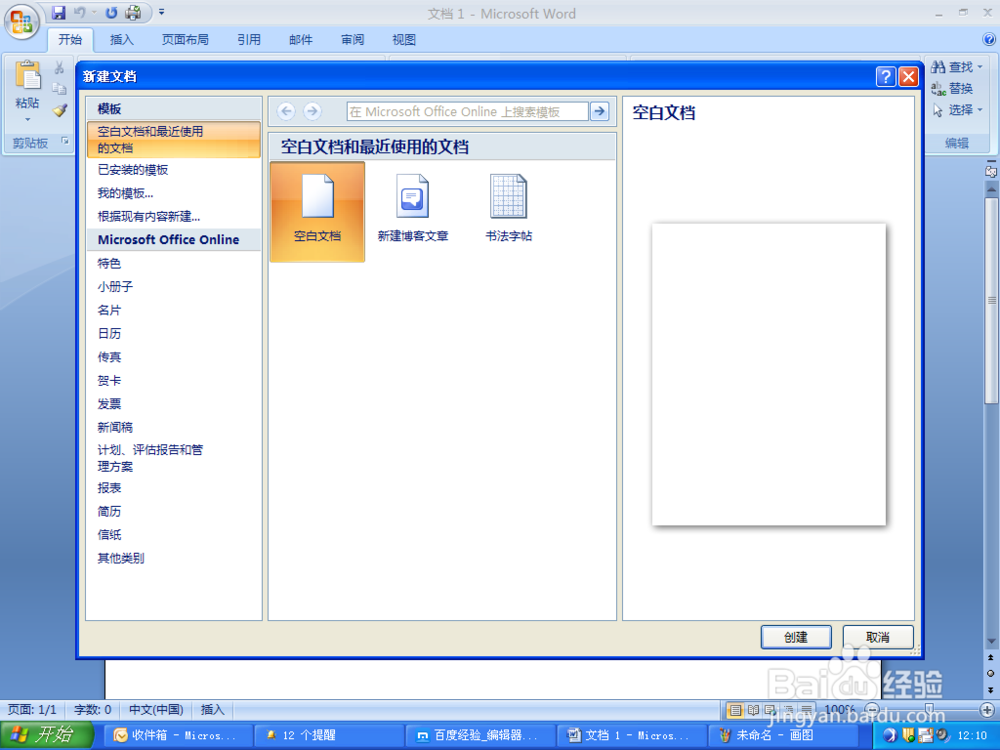Open the Clipboard pane launcher
The image size is (1000, 750).
pos(65,141)
